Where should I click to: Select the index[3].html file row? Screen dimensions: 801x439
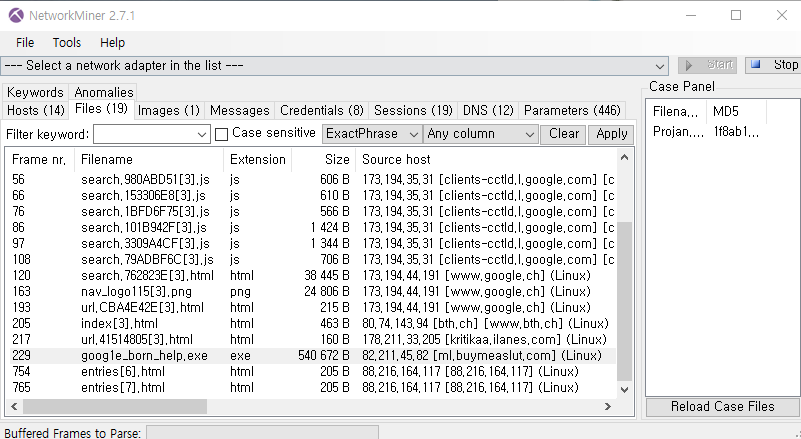[x=313, y=324]
